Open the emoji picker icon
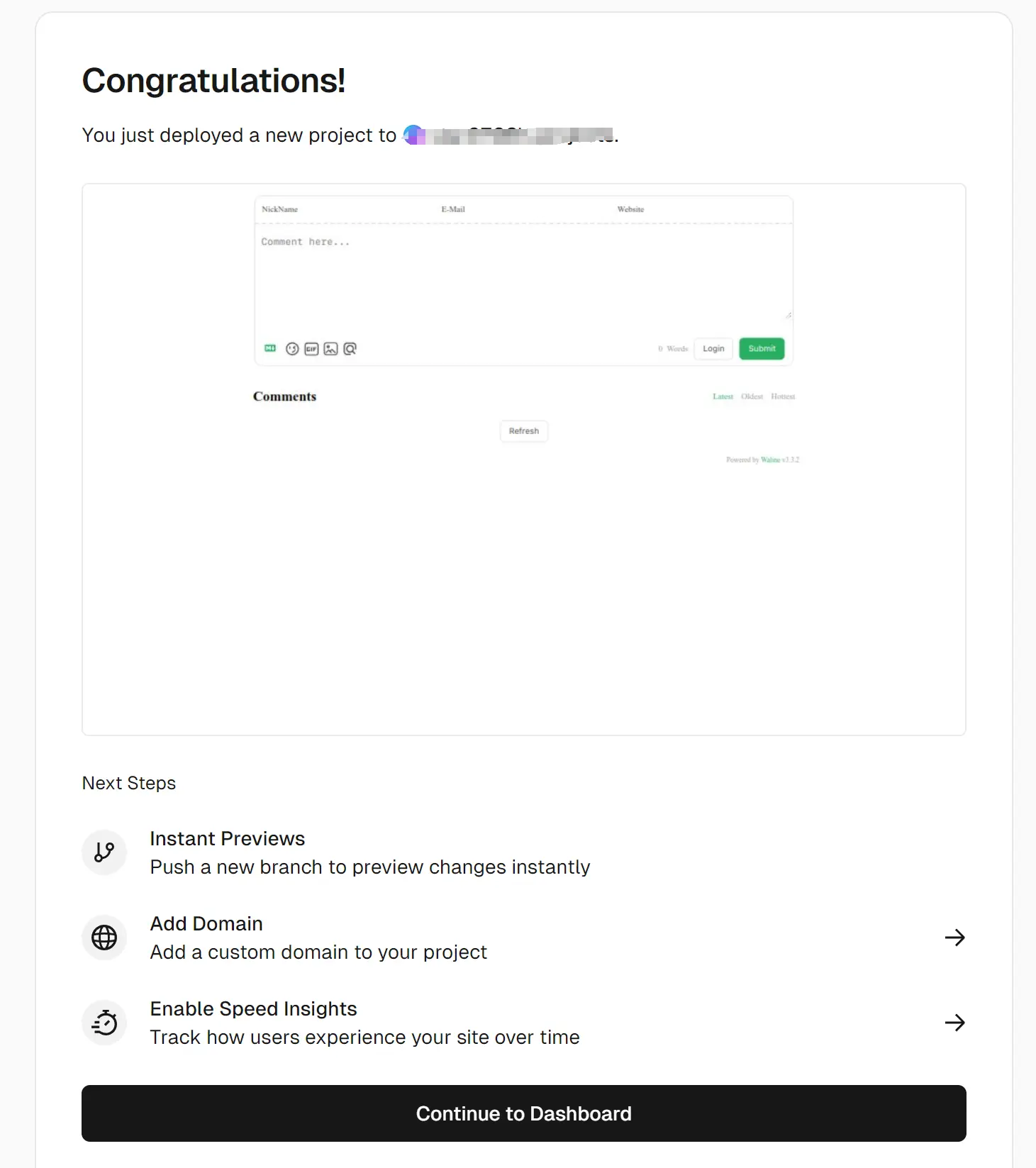The width and height of the screenshot is (1036, 1168). pyautogui.click(x=292, y=349)
